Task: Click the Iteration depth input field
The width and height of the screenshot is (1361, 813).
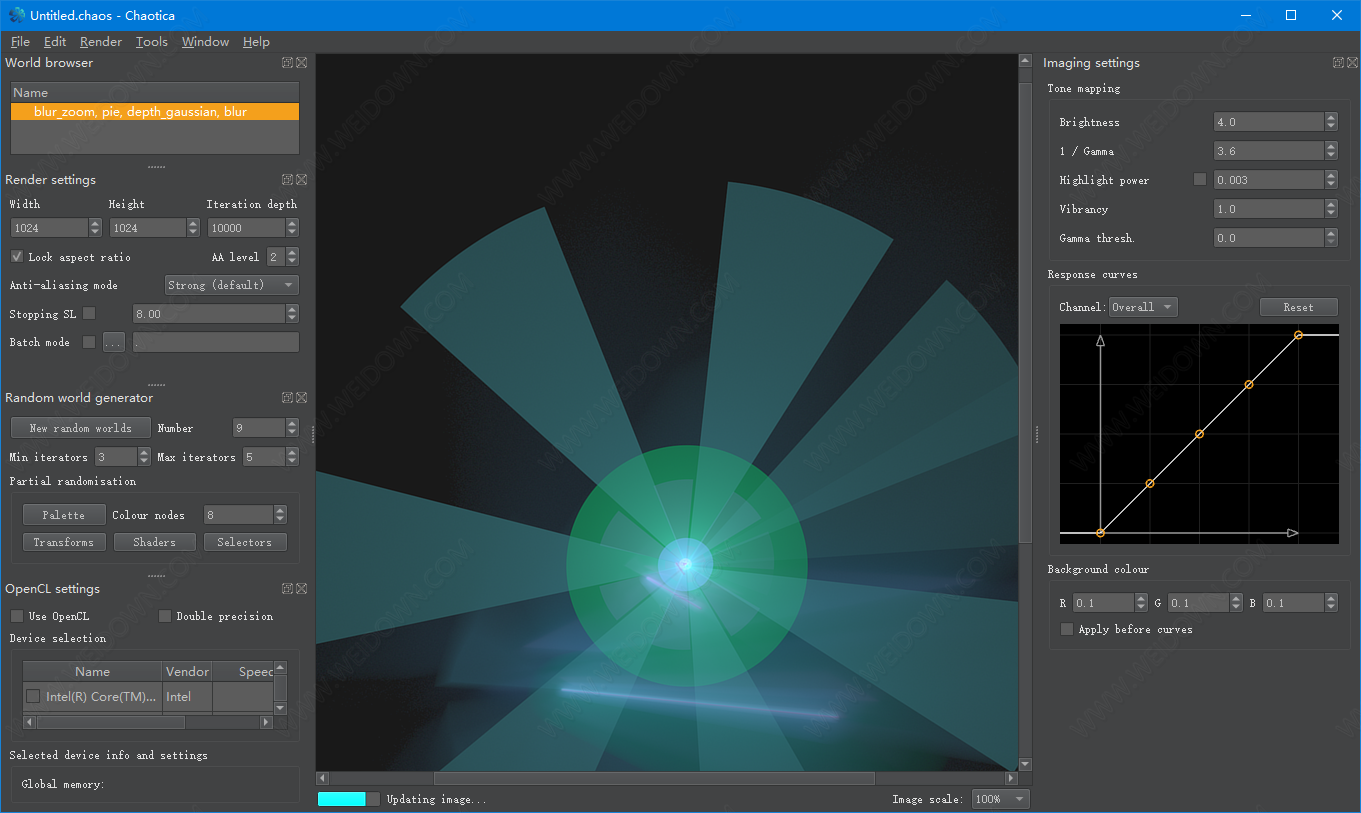Action: [246, 228]
